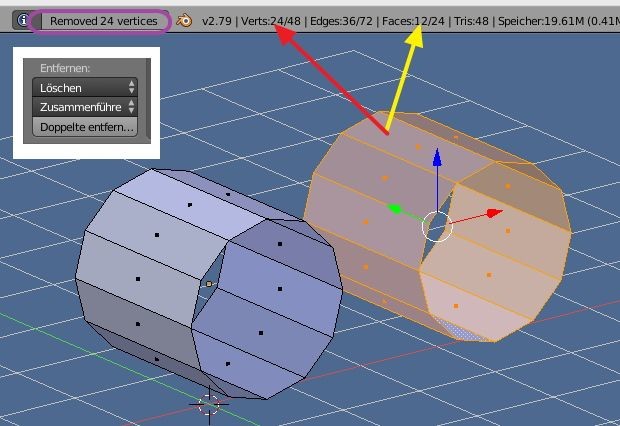Click the Speicher memory statistic
The image size is (620, 426).
click(x=558, y=21)
